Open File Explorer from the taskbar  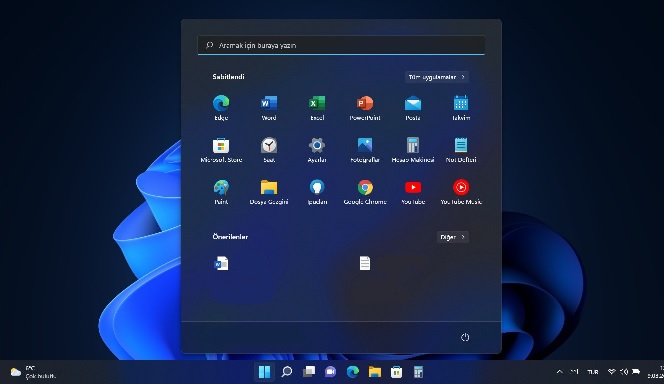(x=374, y=372)
